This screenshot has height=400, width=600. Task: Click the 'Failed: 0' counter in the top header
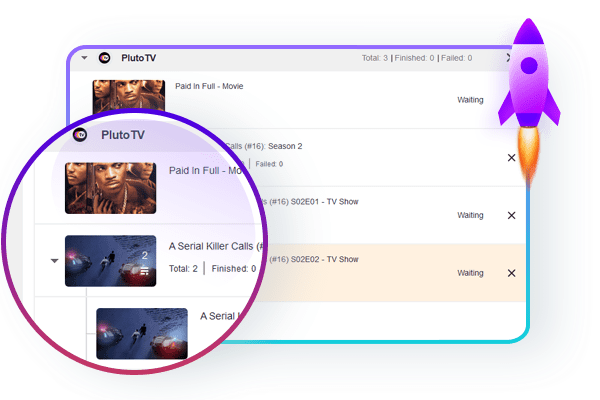point(457,58)
